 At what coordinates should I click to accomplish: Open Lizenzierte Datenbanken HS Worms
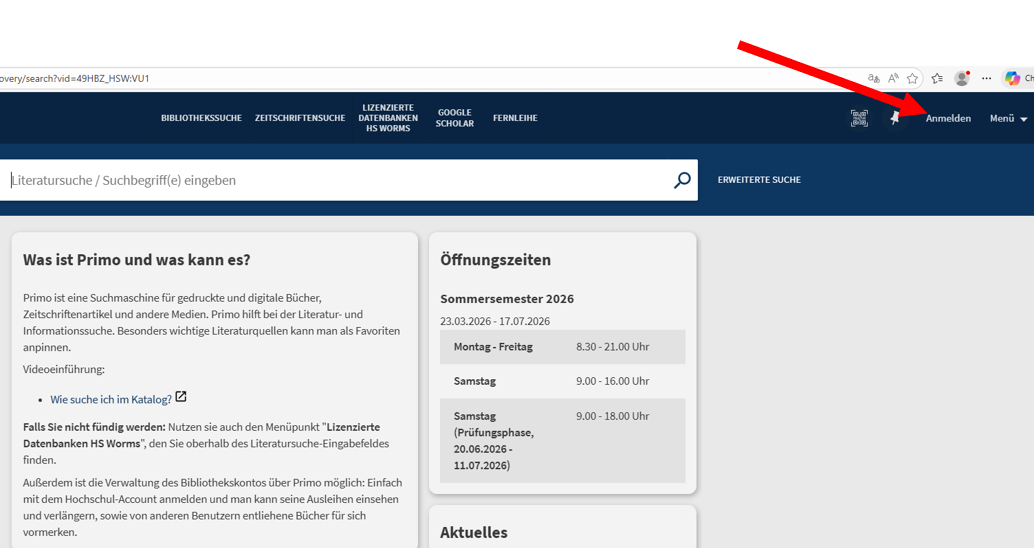(388, 118)
